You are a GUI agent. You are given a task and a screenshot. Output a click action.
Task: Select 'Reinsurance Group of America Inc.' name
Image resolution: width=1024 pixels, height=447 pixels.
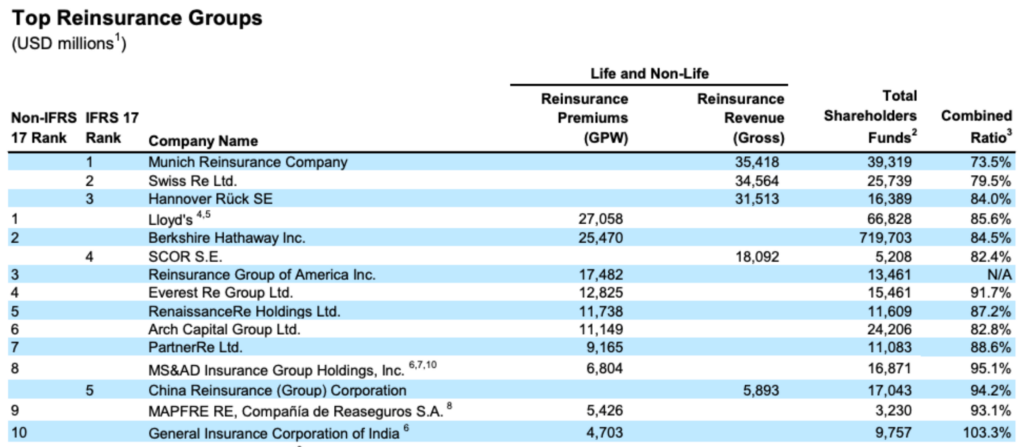[x=262, y=276]
